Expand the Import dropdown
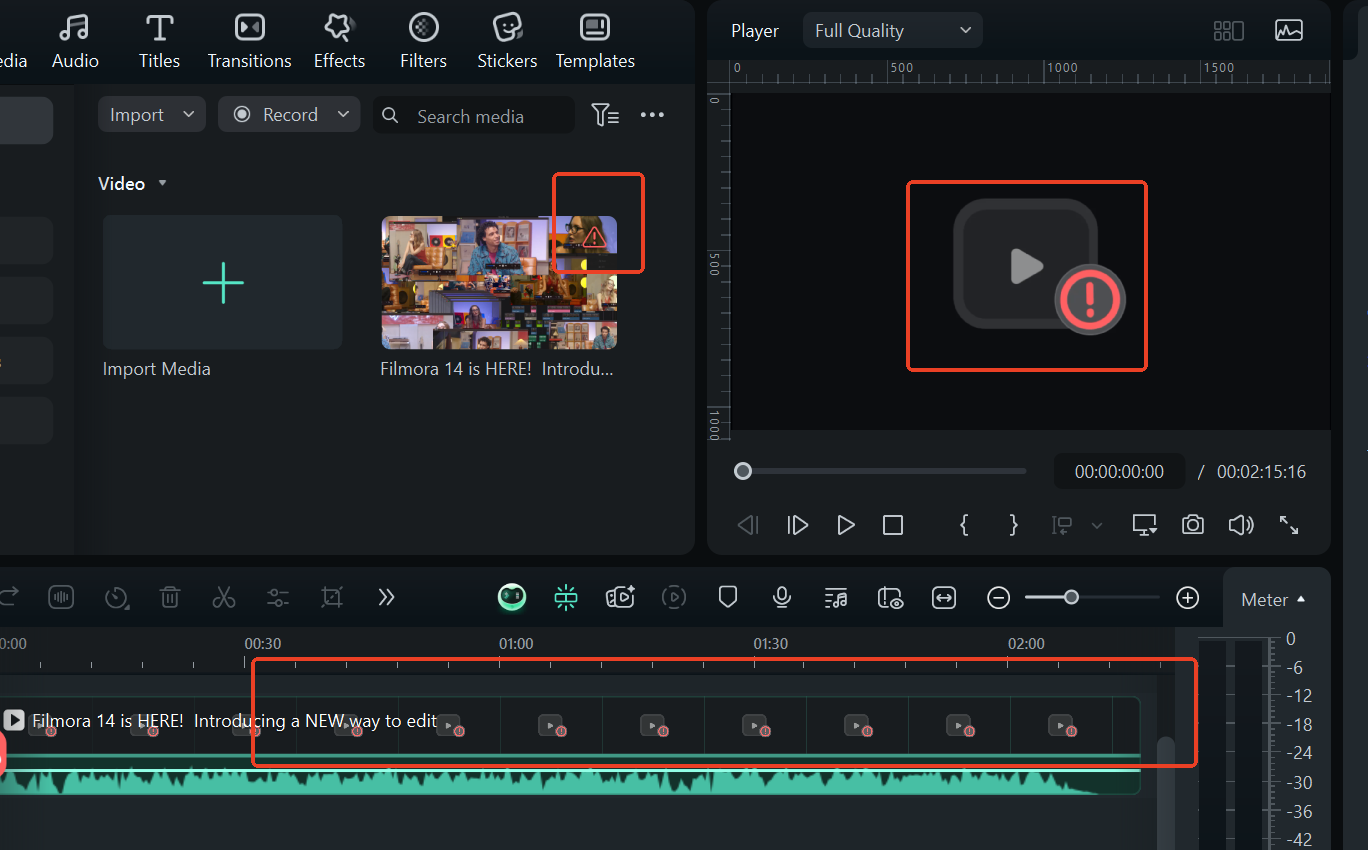This screenshot has height=850, width=1368. tap(152, 115)
